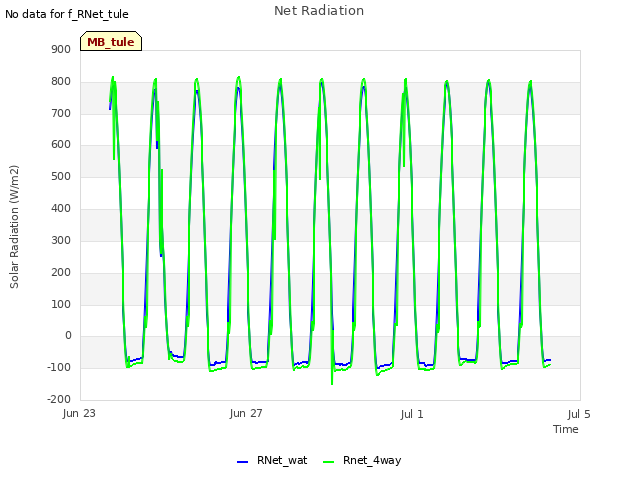Screen dimensions: 640x480
Task: Click the green Rnet_4way legend swatch
Action: [328, 462]
